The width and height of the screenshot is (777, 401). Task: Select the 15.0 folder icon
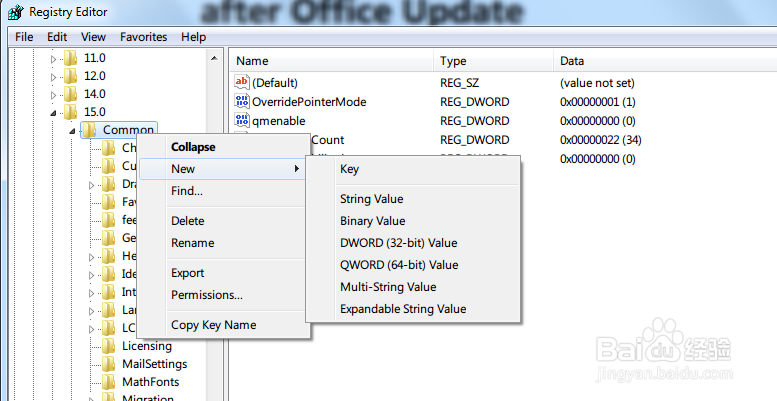71,112
